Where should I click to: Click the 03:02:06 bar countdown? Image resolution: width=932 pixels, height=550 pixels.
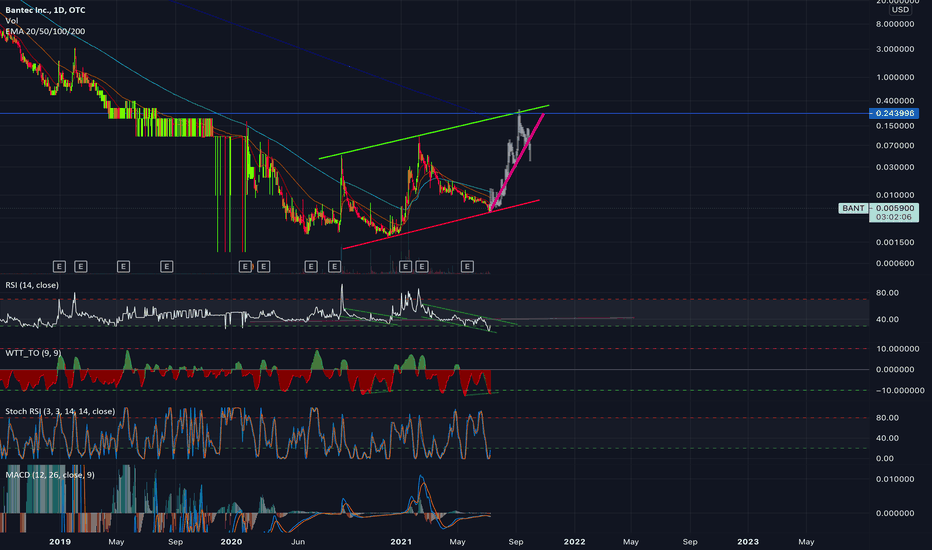(x=893, y=217)
